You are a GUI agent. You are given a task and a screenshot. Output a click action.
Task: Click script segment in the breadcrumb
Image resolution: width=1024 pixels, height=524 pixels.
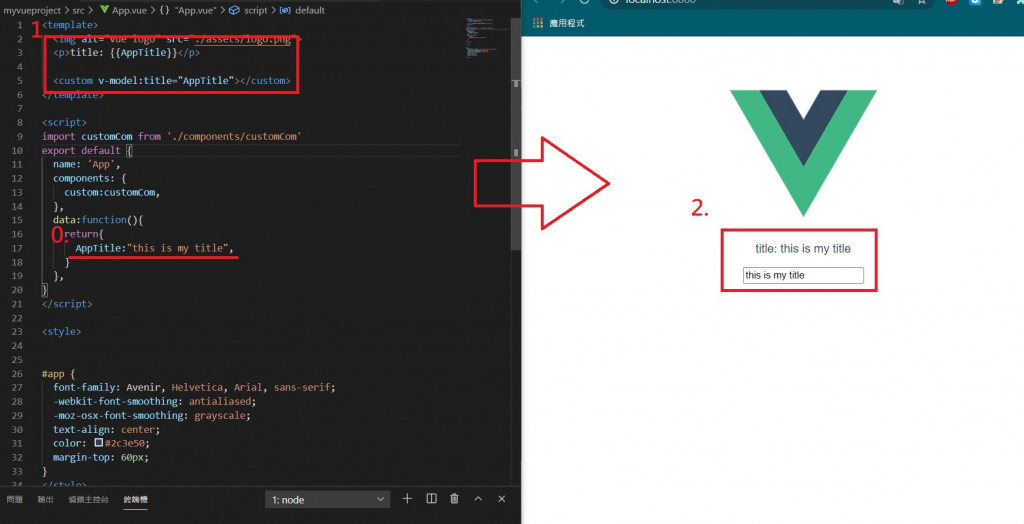click(255, 10)
